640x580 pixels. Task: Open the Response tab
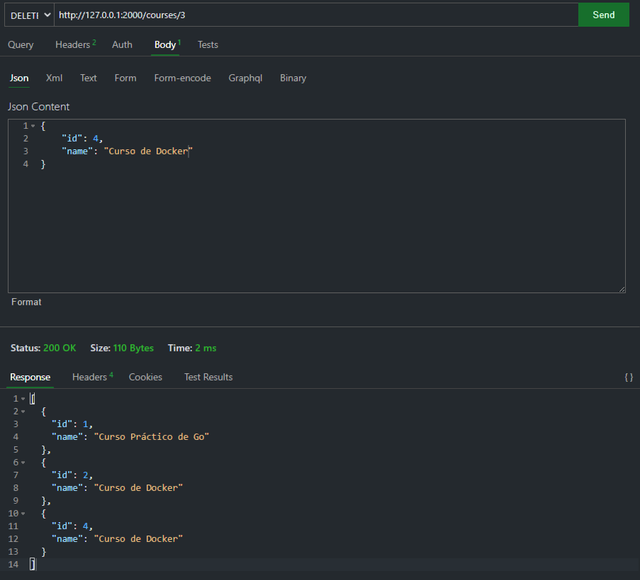(x=30, y=377)
